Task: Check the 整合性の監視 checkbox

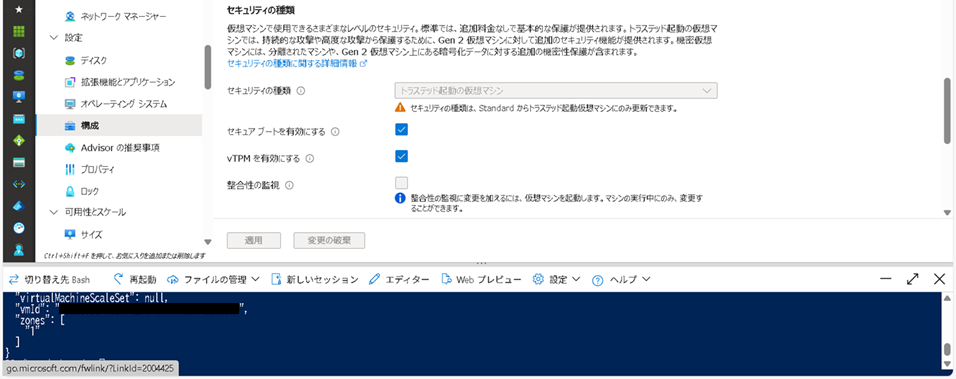Action: tap(401, 183)
